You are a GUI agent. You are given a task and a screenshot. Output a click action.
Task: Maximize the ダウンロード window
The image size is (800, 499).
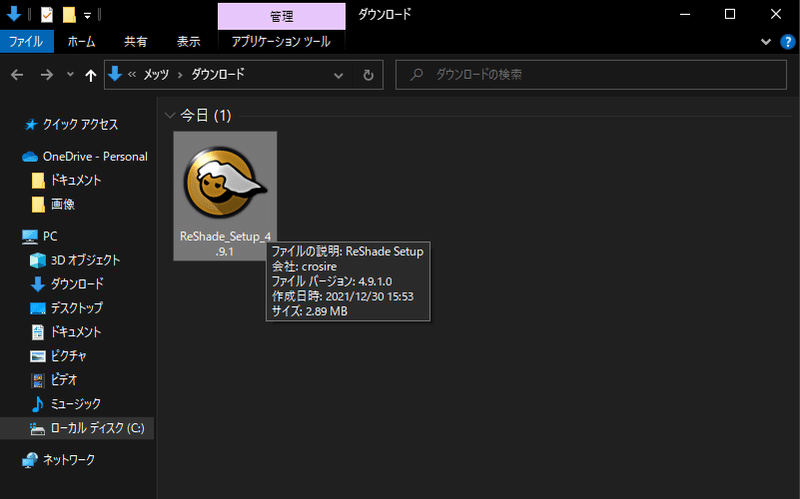(730, 14)
